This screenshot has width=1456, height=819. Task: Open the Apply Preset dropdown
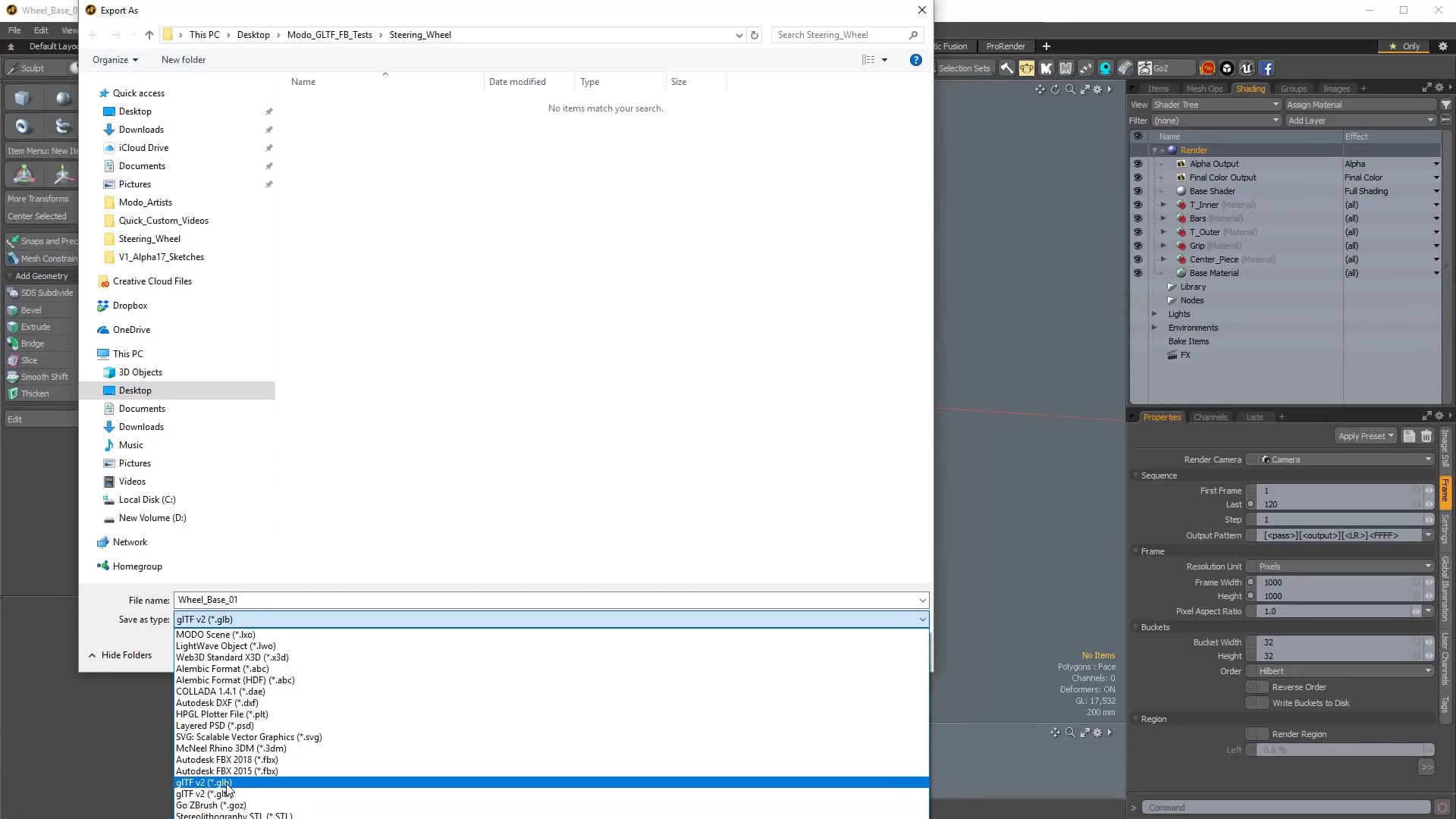point(1366,436)
